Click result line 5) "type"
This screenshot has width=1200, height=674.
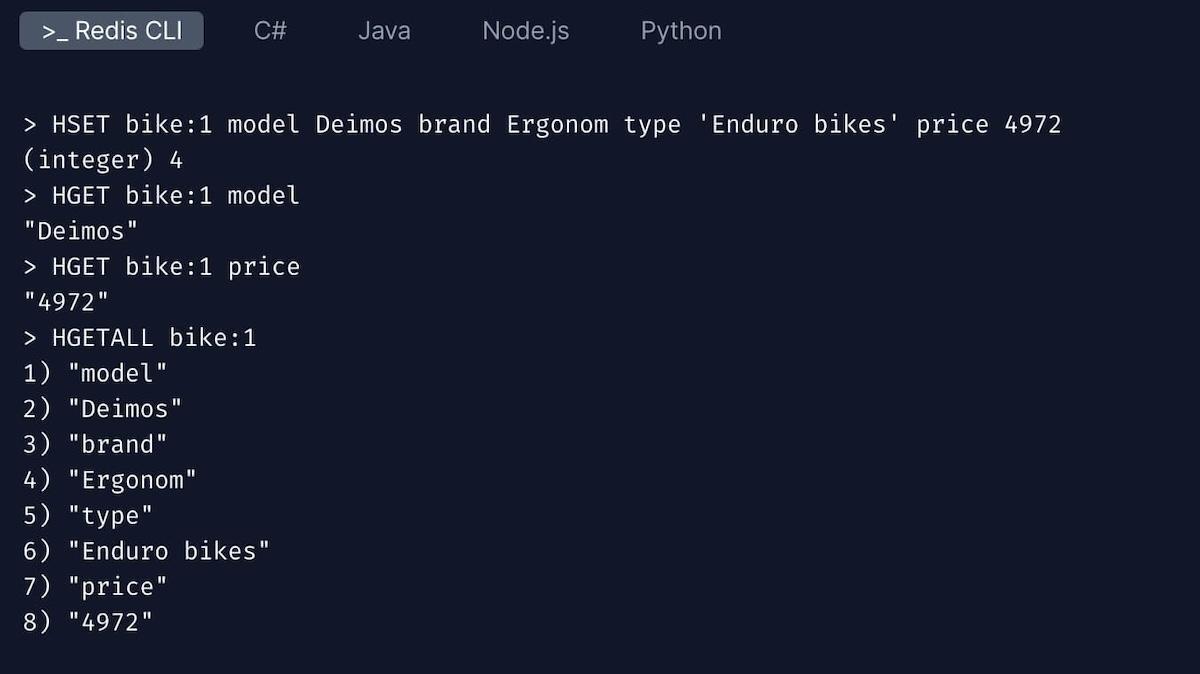pos(88,515)
